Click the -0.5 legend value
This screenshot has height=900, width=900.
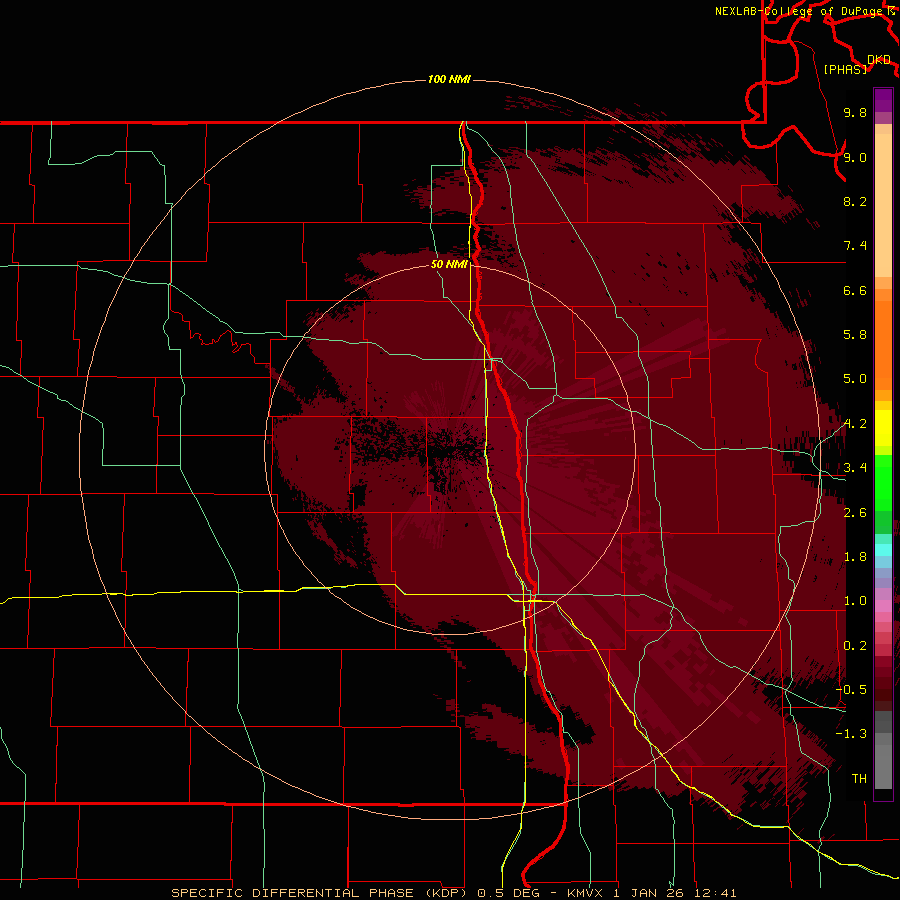pos(851,690)
